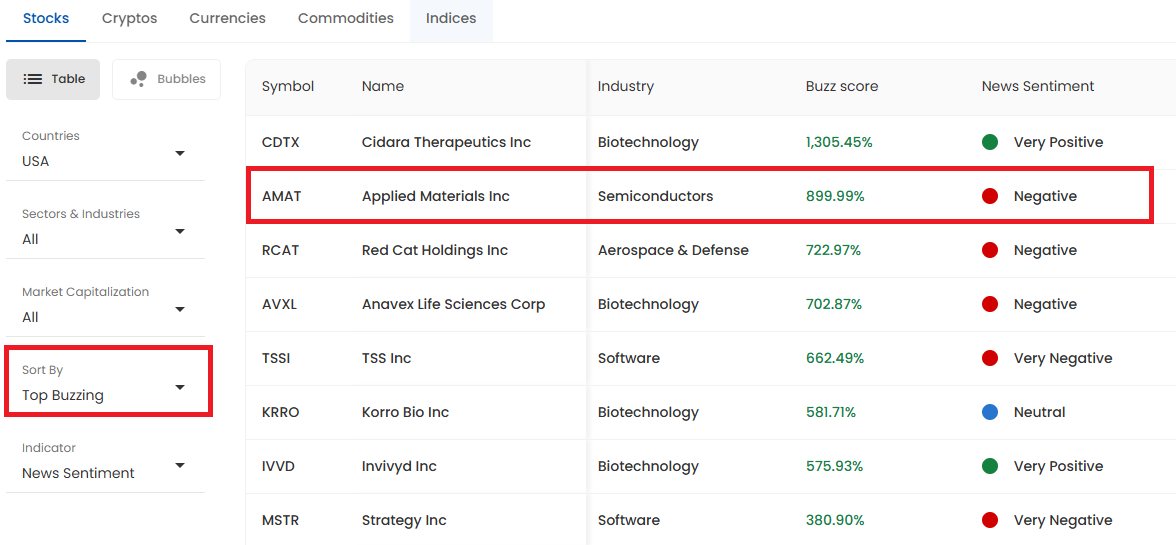Click the RCAT symbol

tap(280, 250)
